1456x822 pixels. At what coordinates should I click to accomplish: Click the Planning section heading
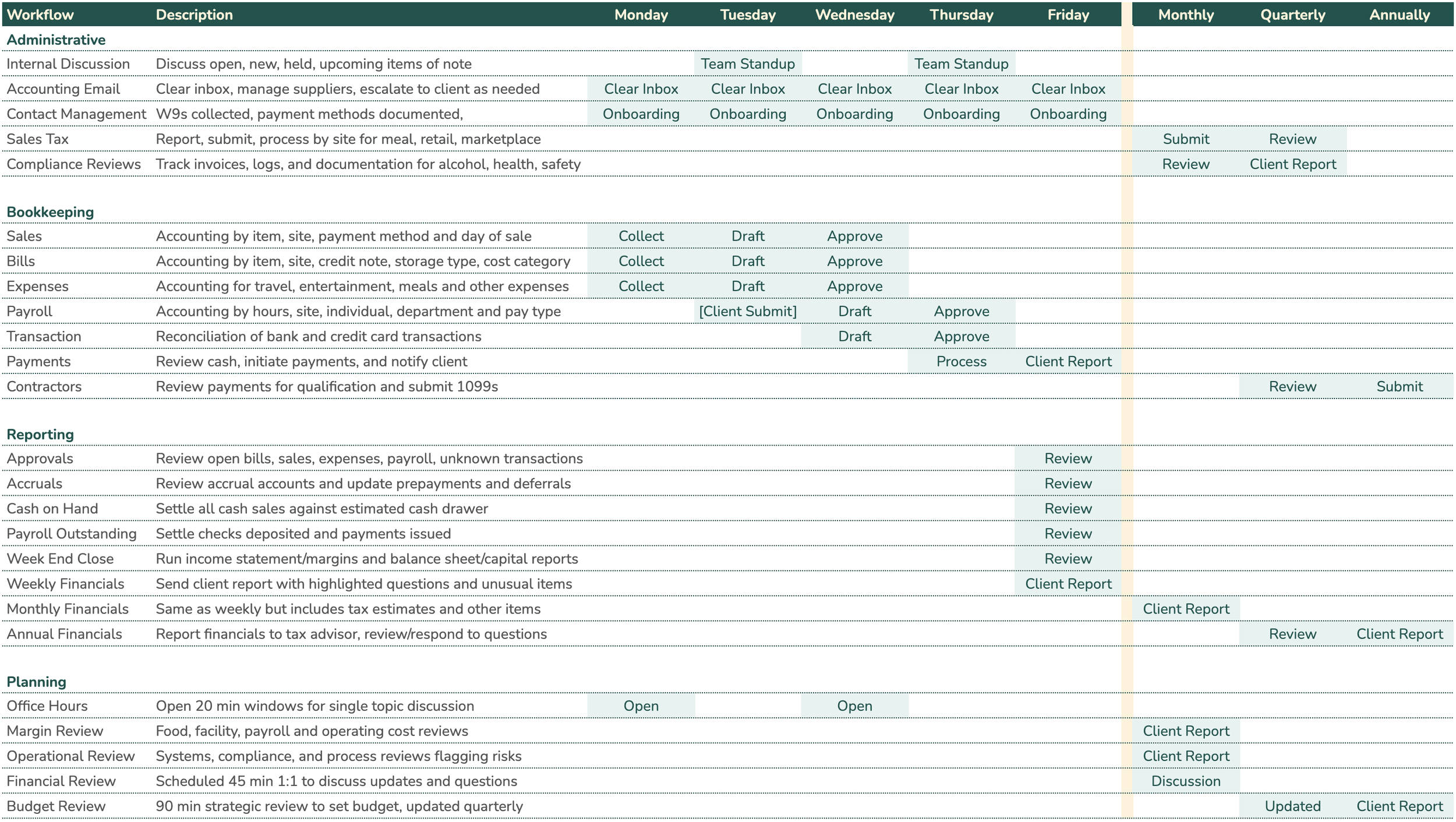pos(36,682)
